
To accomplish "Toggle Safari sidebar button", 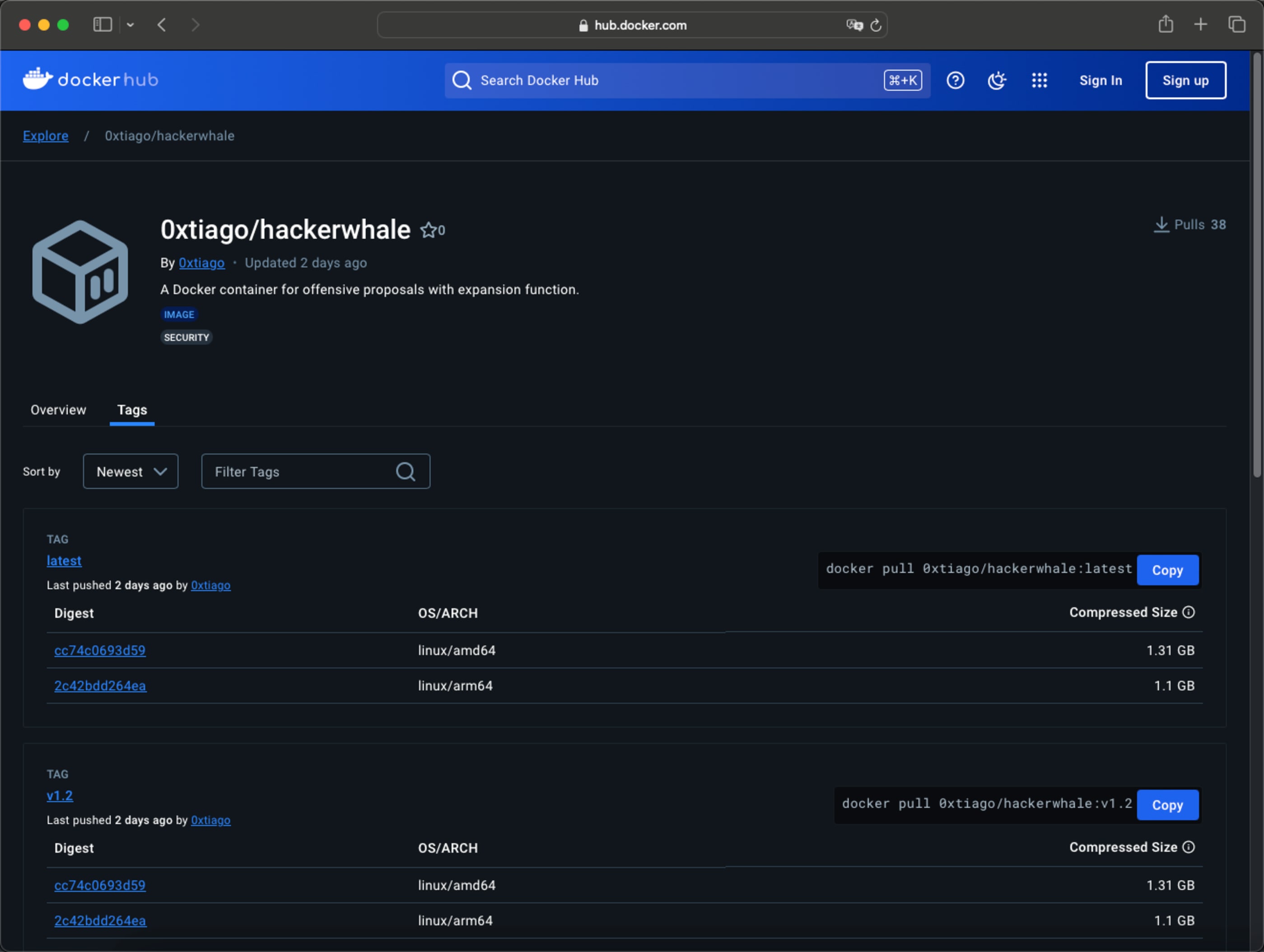I will (x=103, y=24).
